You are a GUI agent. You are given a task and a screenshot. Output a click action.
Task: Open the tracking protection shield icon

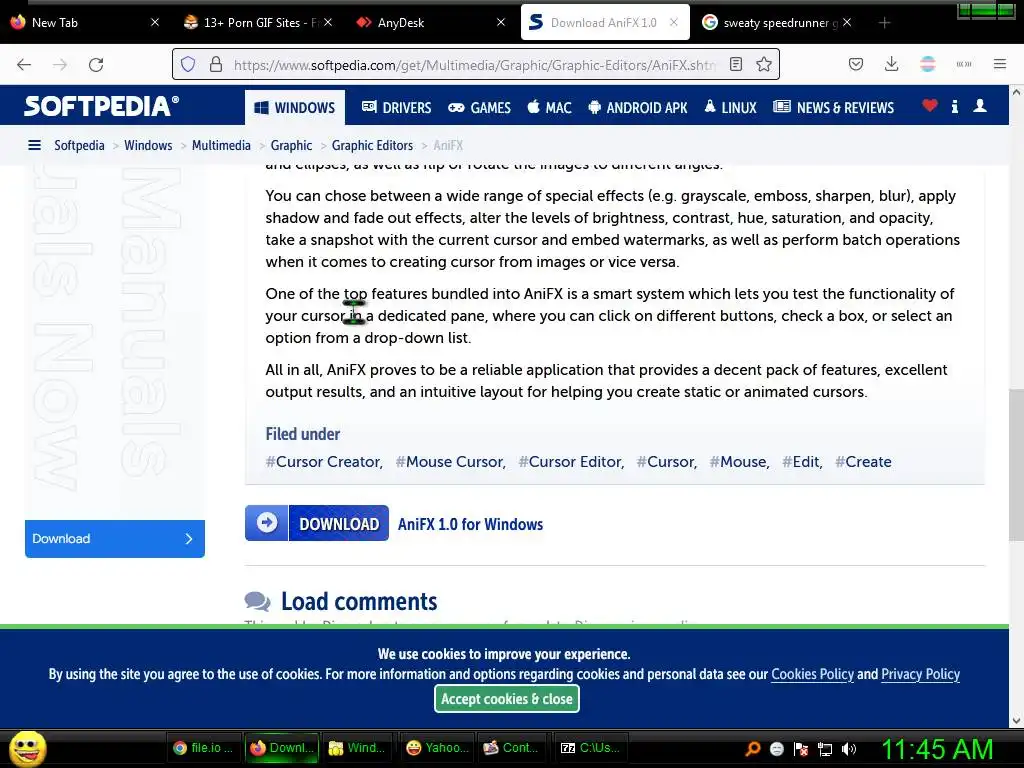[x=188, y=64]
